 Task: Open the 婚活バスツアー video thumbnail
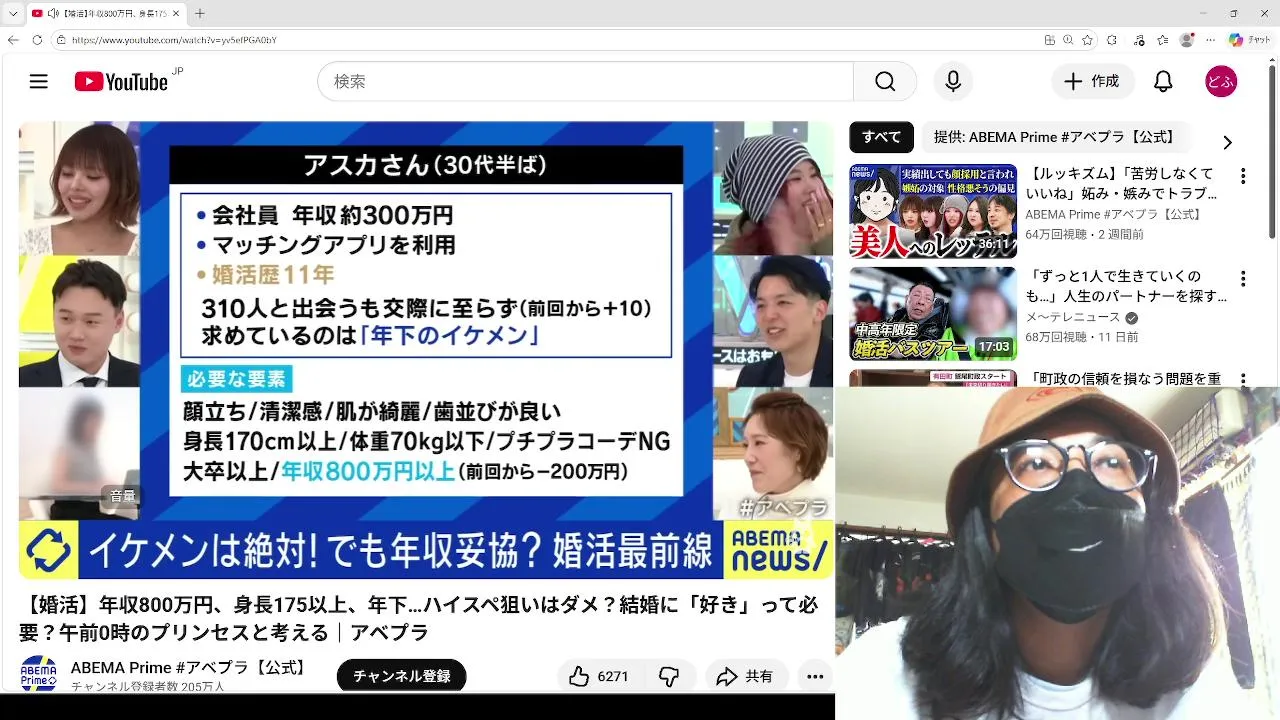point(933,314)
